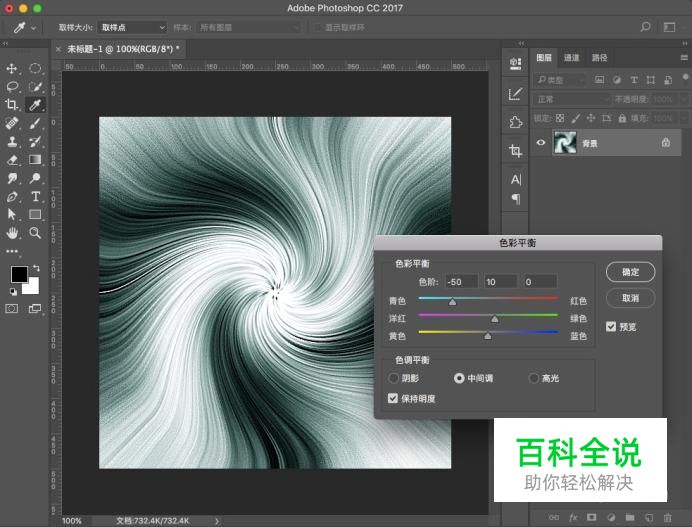This screenshot has width=692, height=527.
Task: Select the Crop tool in left toolbar
Action: click(12, 104)
